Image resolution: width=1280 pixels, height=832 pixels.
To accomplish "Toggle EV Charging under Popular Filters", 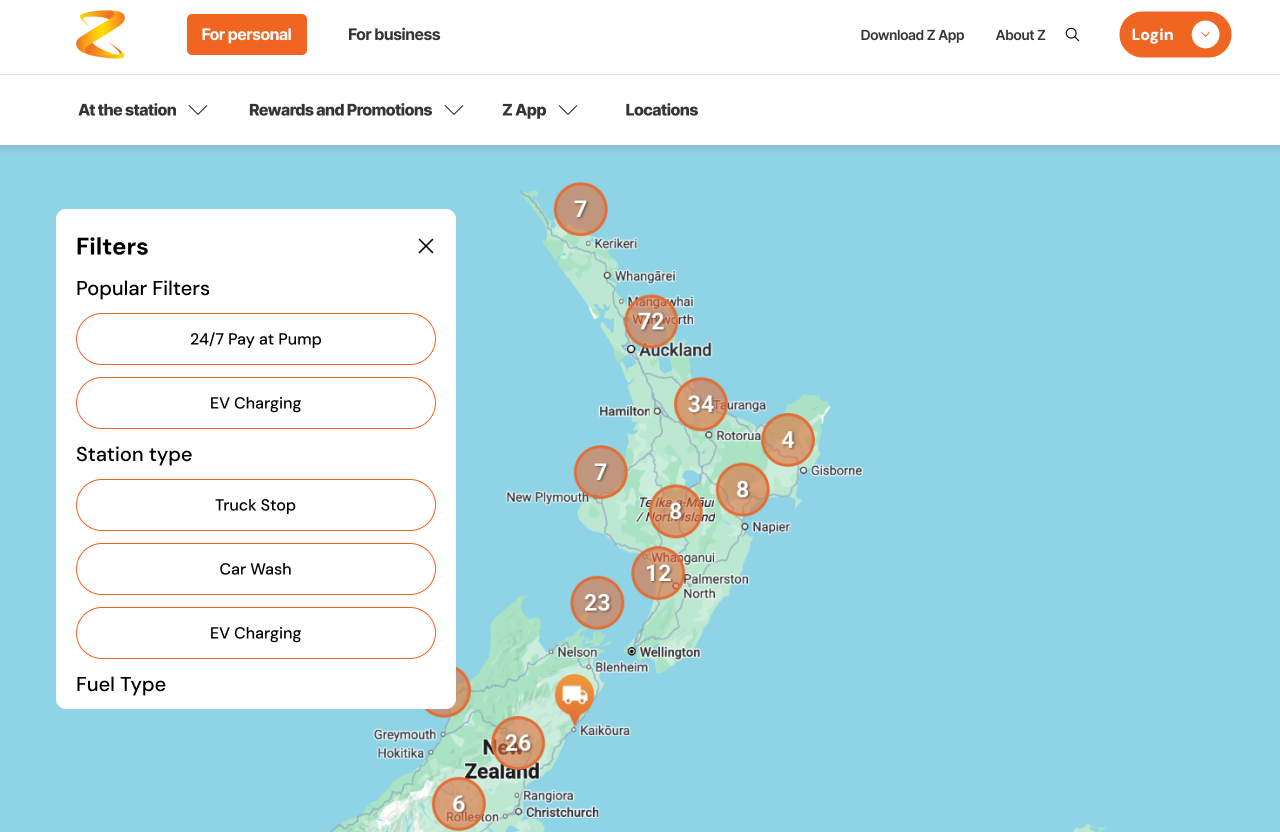I will [256, 403].
